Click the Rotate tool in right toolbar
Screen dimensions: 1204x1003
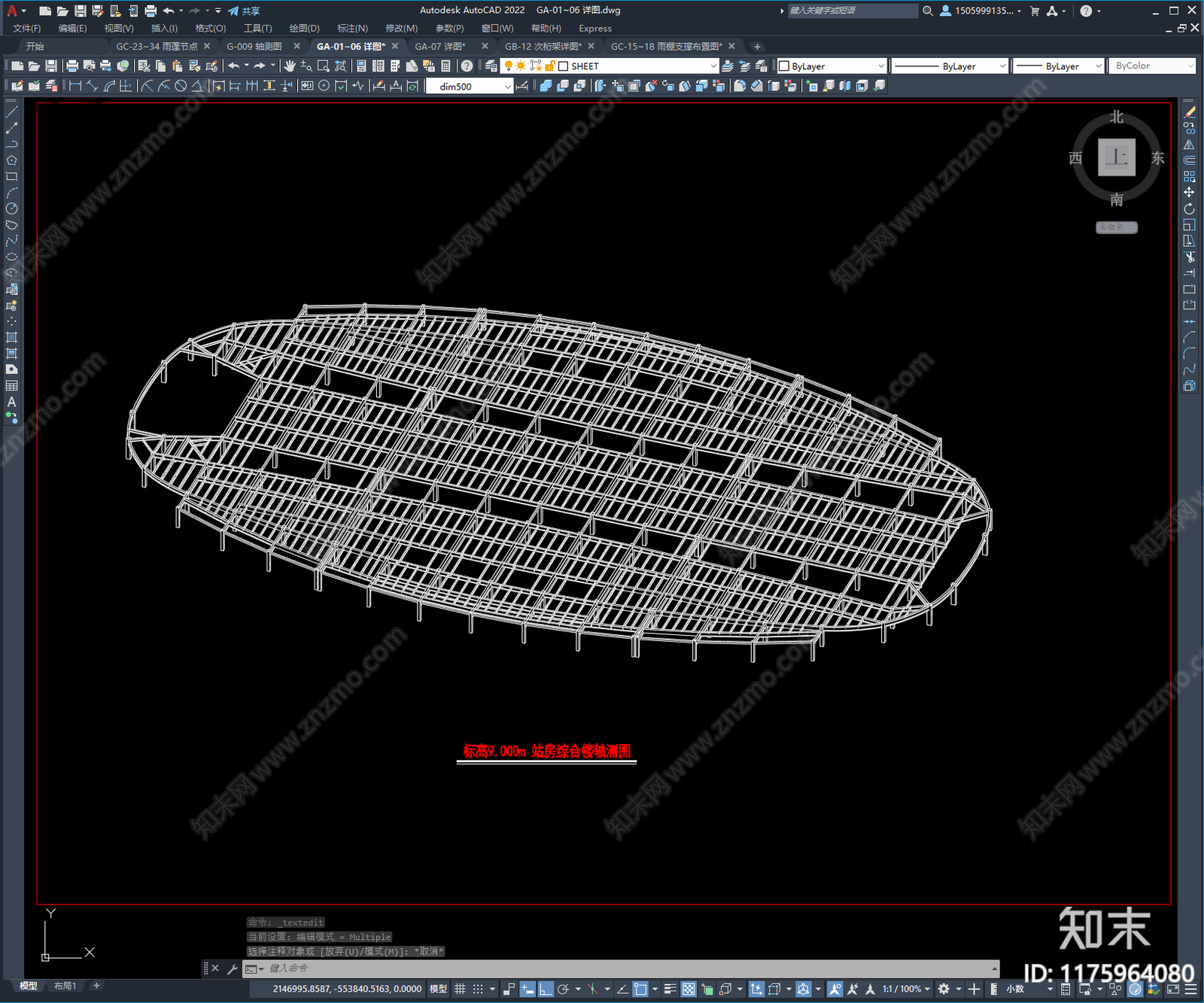coord(1189,208)
